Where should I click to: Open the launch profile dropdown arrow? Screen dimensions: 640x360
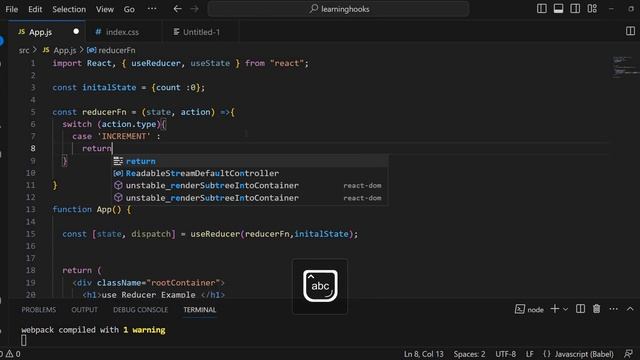[x=565, y=309]
